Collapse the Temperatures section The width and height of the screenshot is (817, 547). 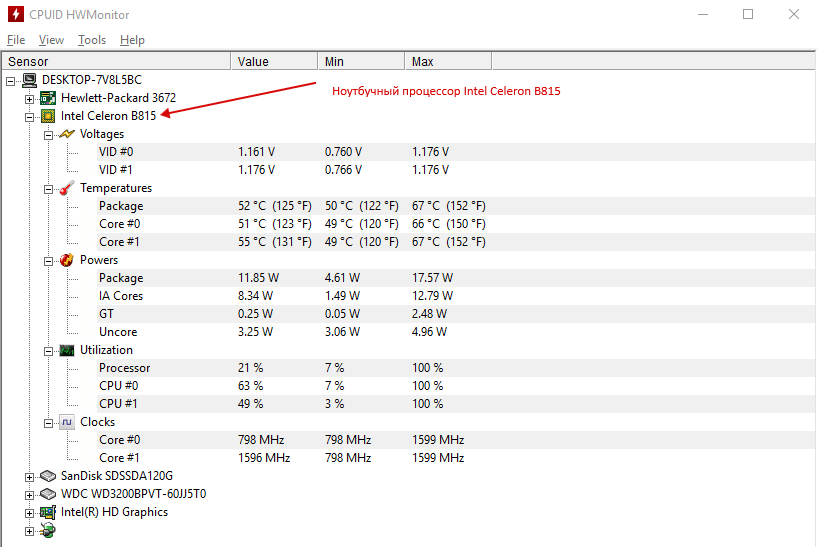[x=47, y=188]
